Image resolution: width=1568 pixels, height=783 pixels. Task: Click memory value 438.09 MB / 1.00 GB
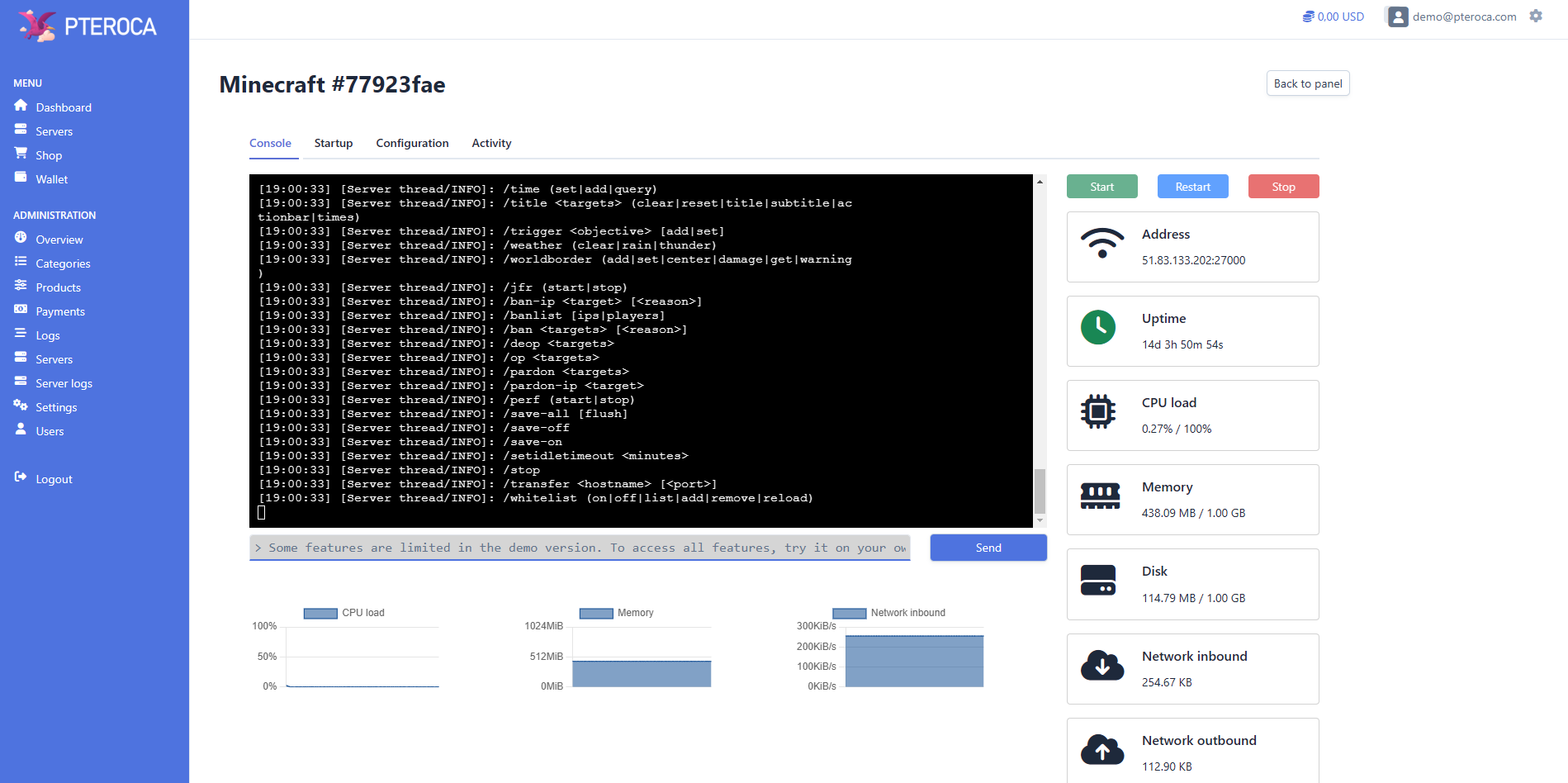point(1193,513)
